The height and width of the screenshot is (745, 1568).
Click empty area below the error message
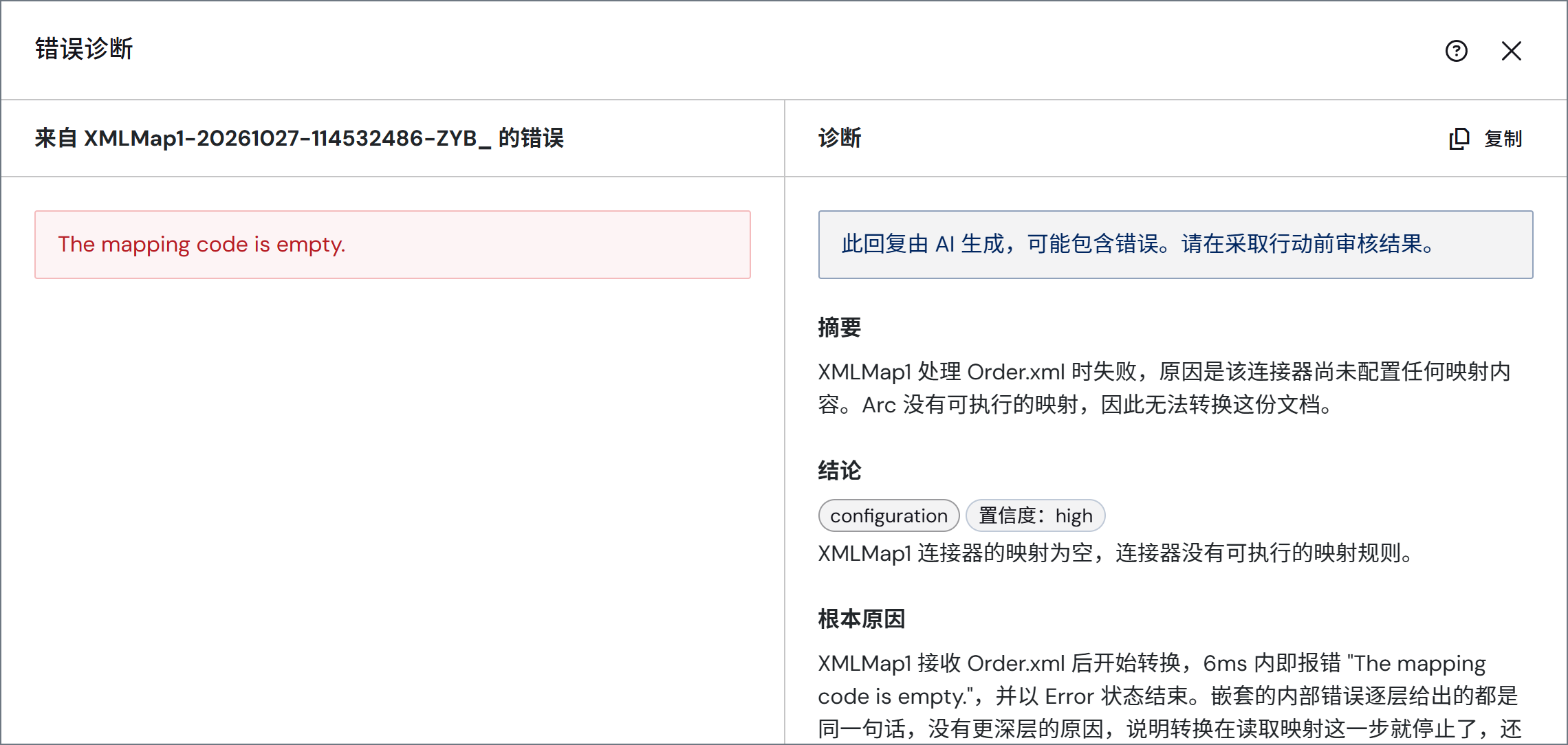tap(393, 509)
